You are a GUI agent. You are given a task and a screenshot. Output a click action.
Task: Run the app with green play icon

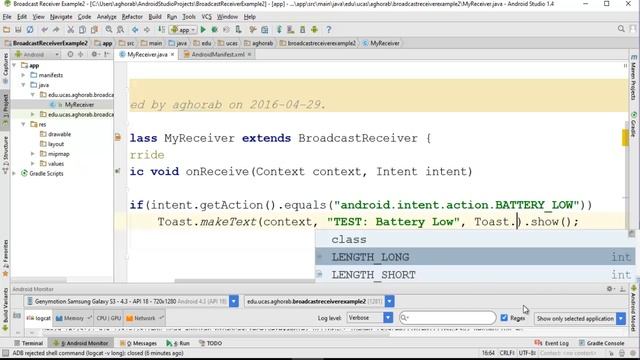(x=203, y=29)
